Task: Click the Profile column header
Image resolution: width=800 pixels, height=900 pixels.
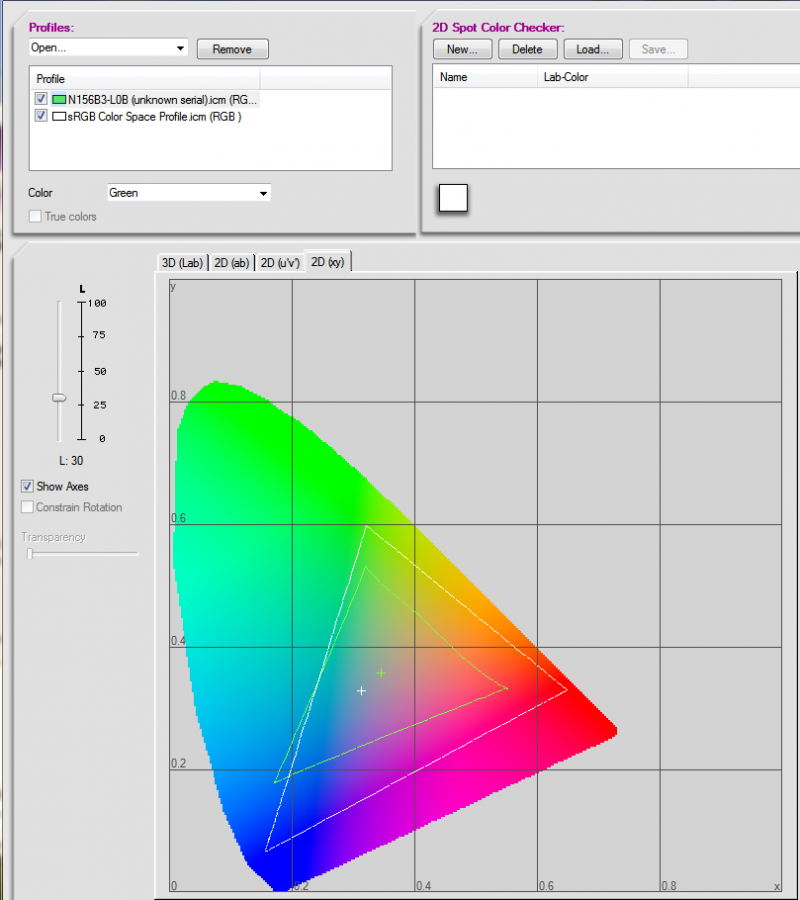Action: pyautogui.click(x=145, y=79)
